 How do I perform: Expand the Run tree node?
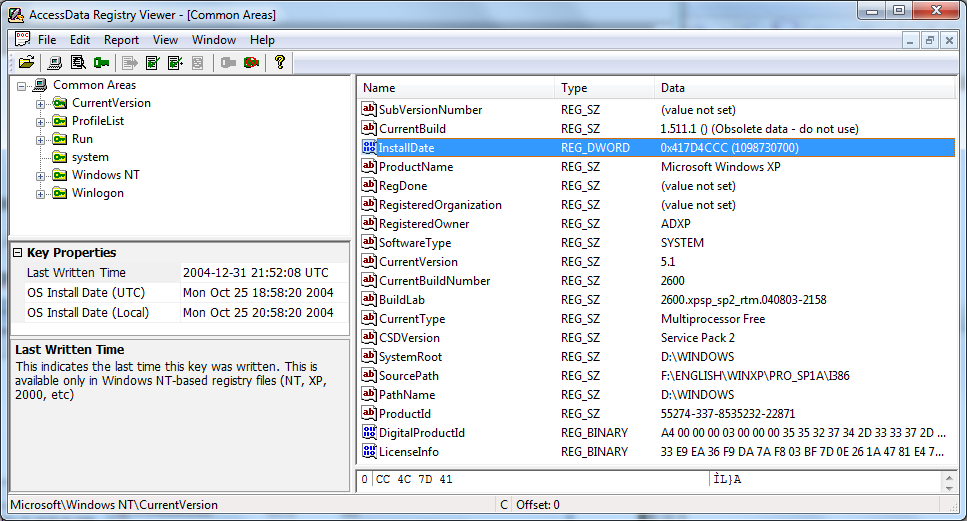click(x=40, y=140)
